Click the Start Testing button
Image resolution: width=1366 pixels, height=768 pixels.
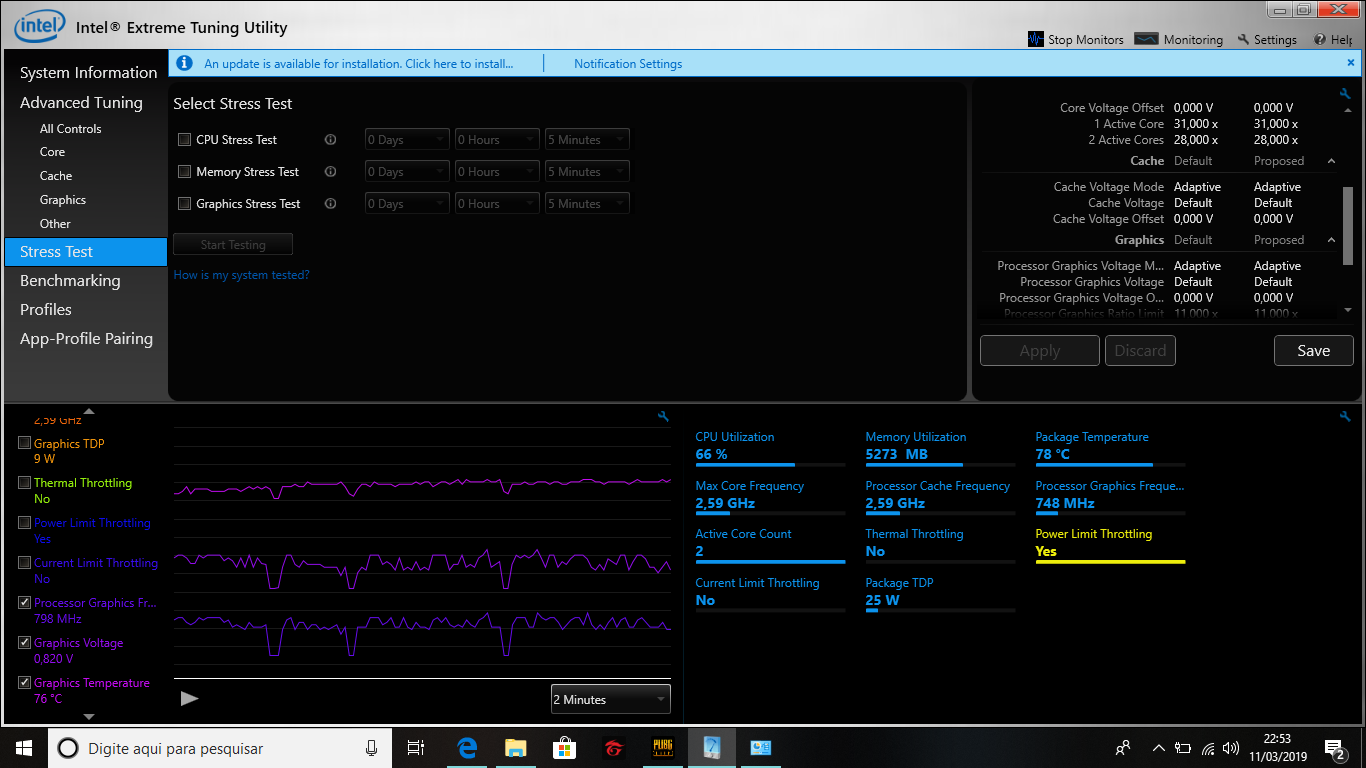233,245
